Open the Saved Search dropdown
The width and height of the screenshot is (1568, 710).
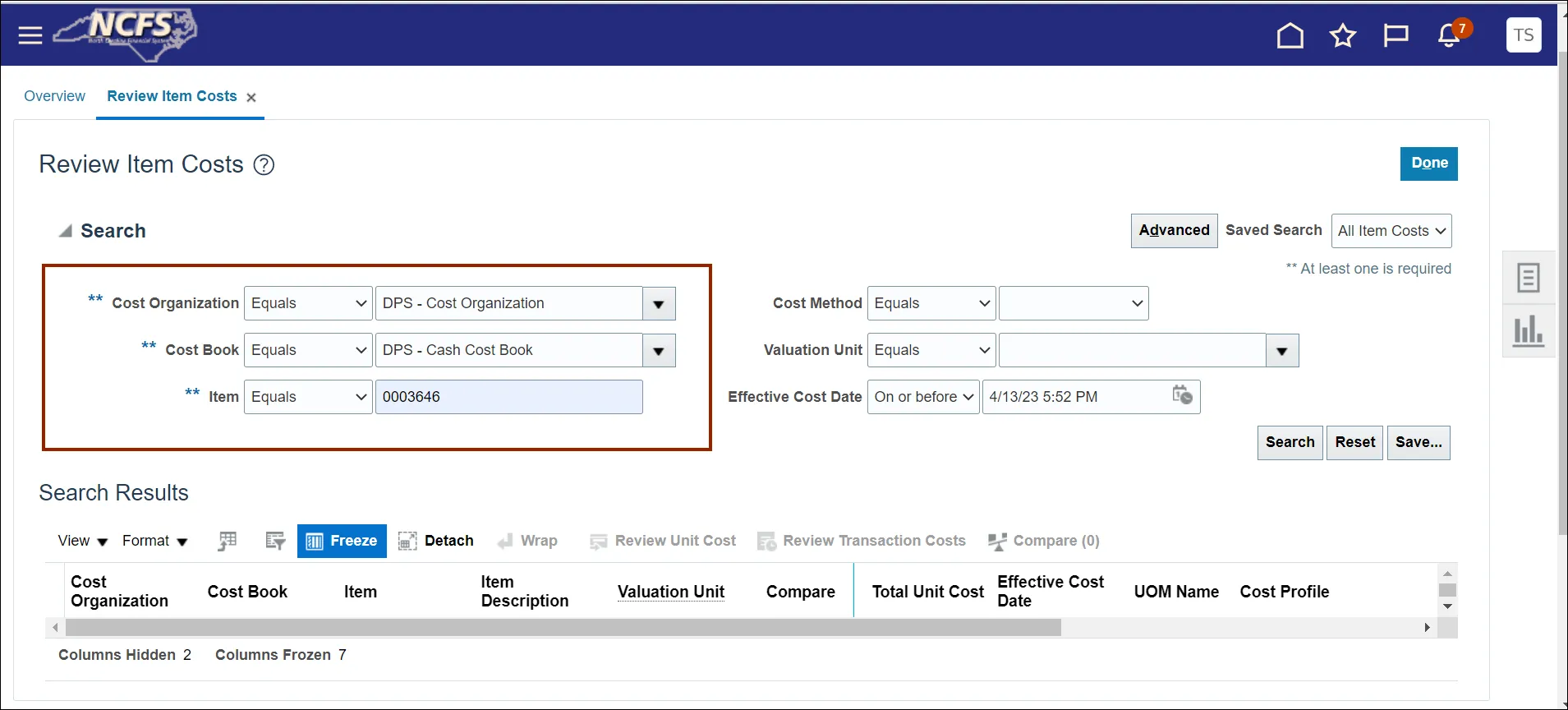[1391, 231]
